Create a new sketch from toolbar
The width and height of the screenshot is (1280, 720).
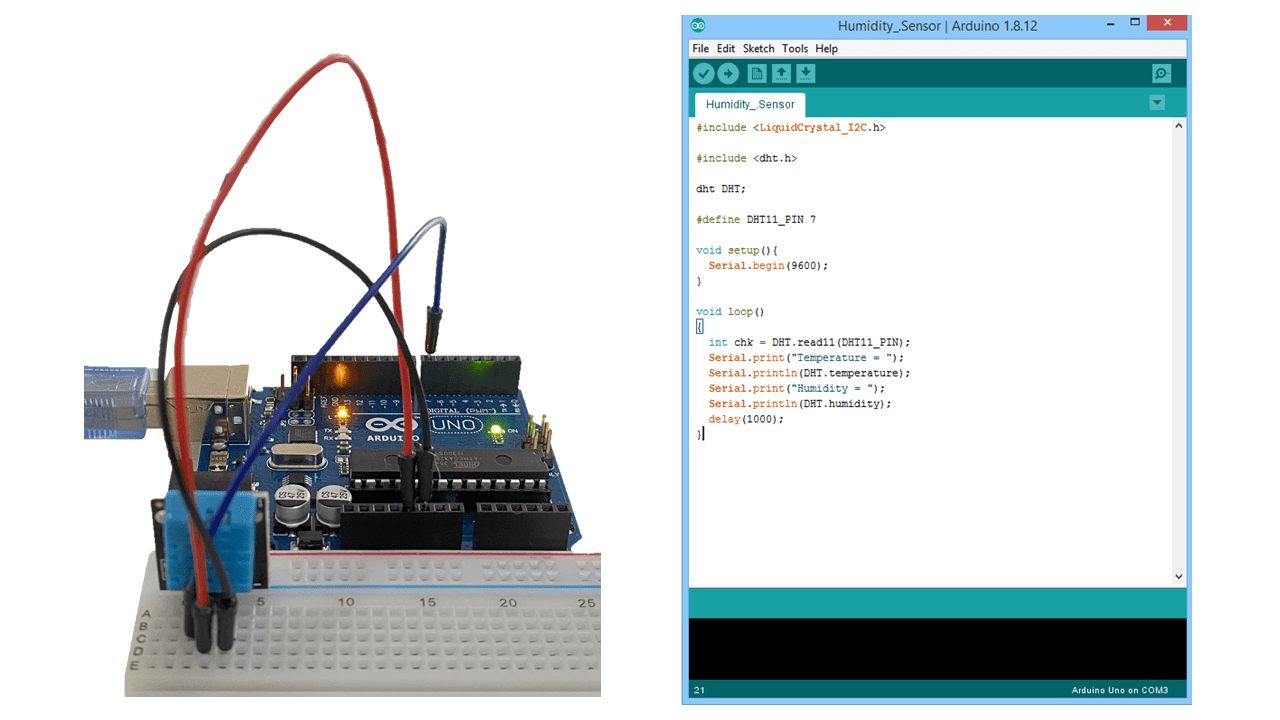point(757,73)
